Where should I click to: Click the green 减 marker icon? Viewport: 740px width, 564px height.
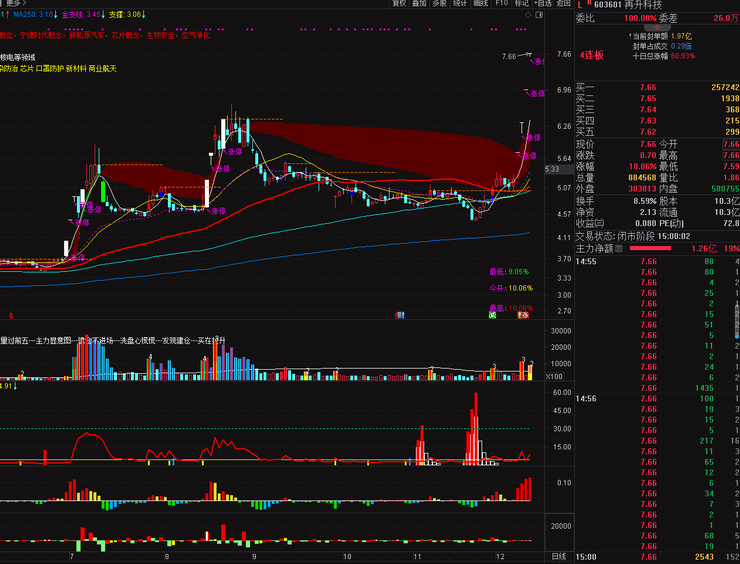492,314
